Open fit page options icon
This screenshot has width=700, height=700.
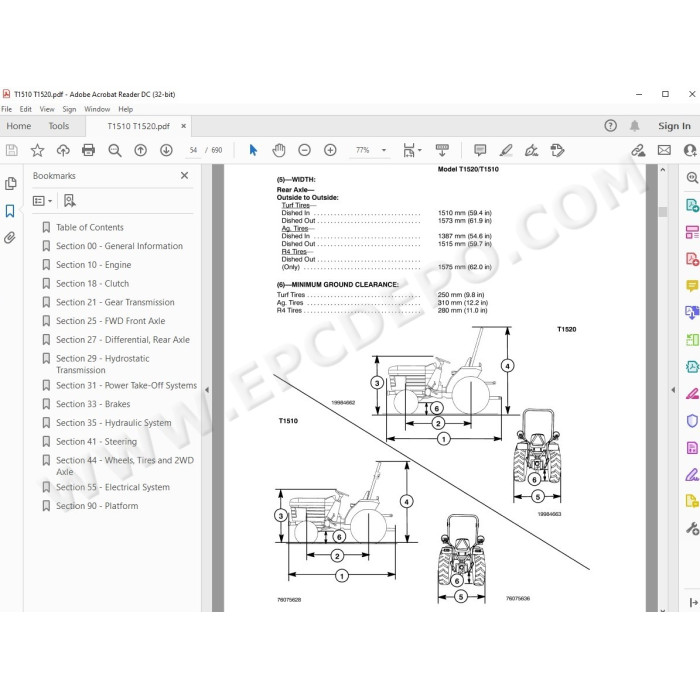click(x=412, y=150)
